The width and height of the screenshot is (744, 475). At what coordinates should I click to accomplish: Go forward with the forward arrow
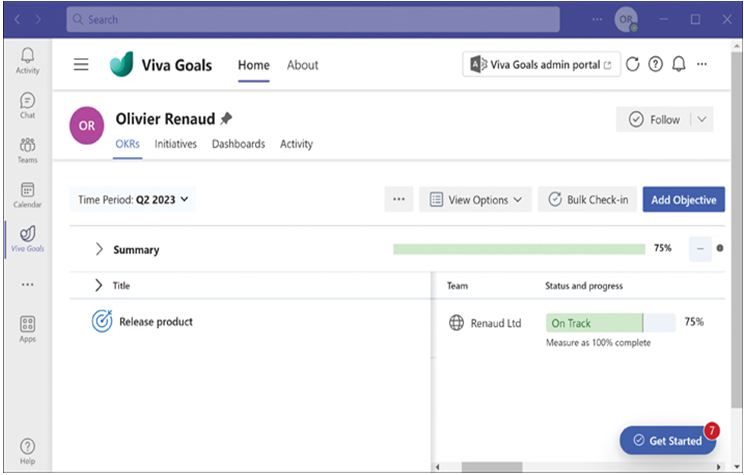38,19
